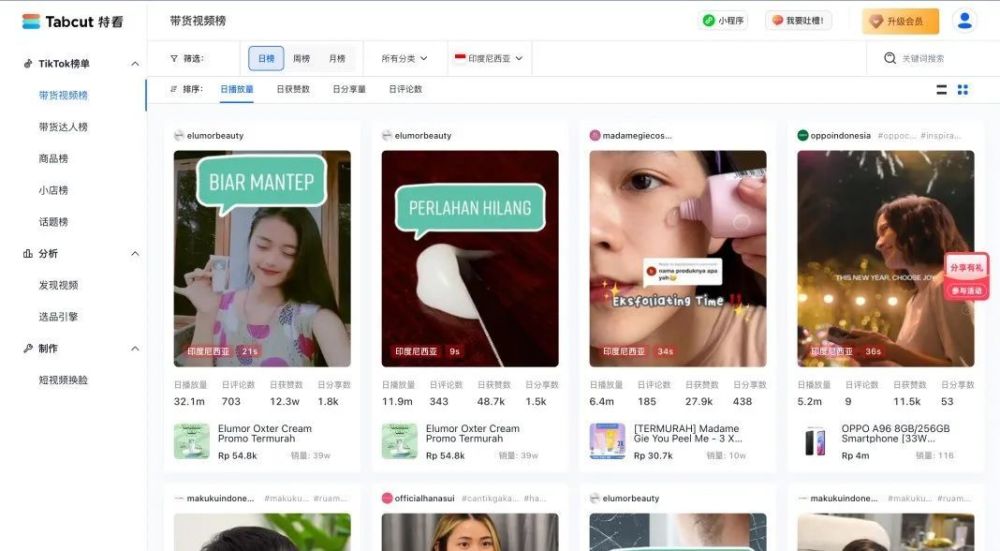Switch to list view layout icon
Image resolution: width=1000 pixels, height=551 pixels.
click(x=941, y=89)
